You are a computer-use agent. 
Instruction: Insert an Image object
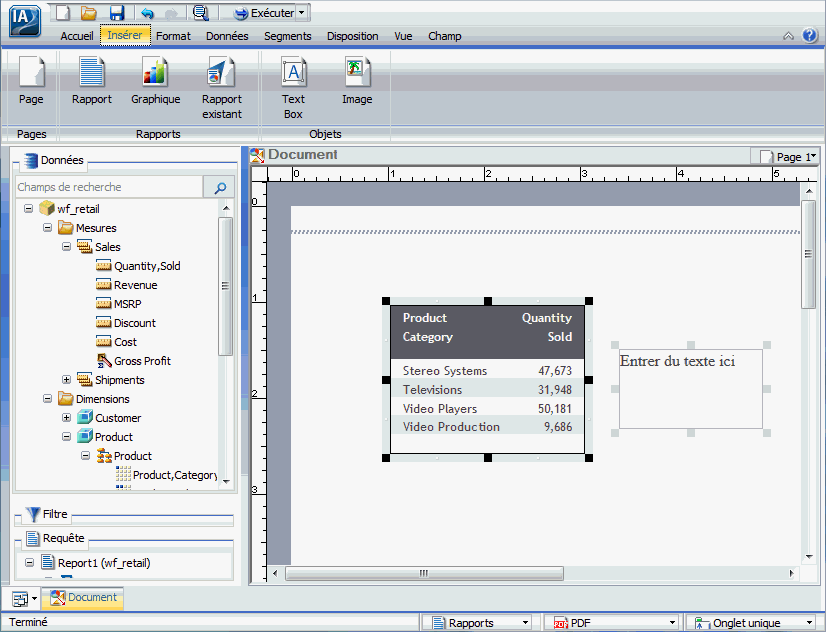tap(357, 80)
